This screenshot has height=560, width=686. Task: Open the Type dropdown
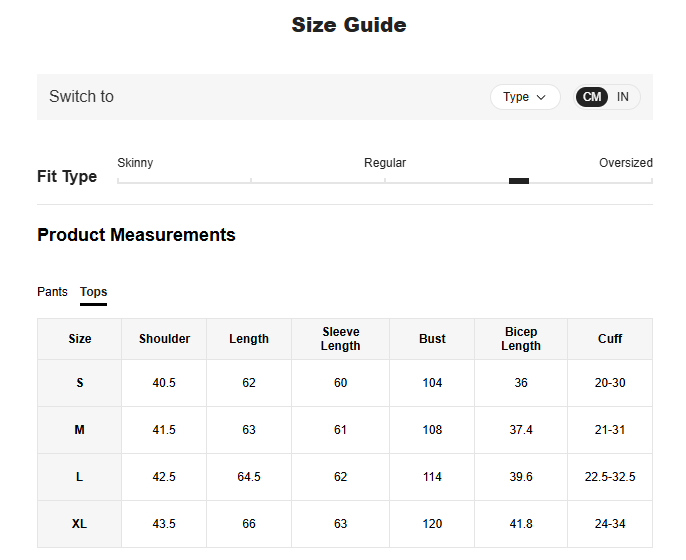tap(525, 97)
